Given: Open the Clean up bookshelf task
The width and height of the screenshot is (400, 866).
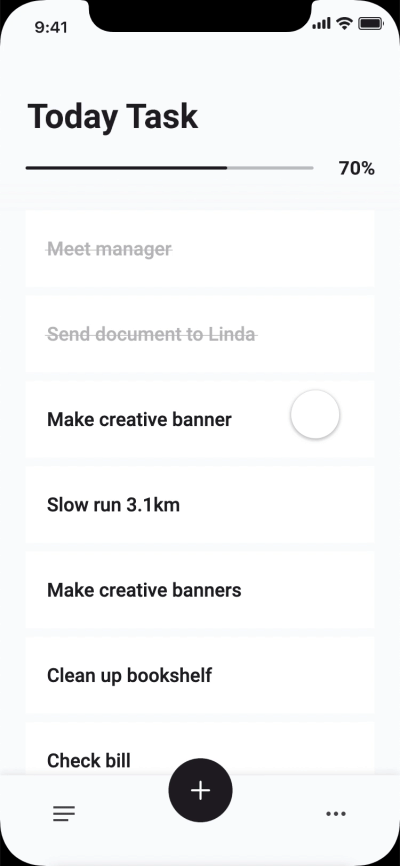Looking at the screenshot, I should point(200,675).
